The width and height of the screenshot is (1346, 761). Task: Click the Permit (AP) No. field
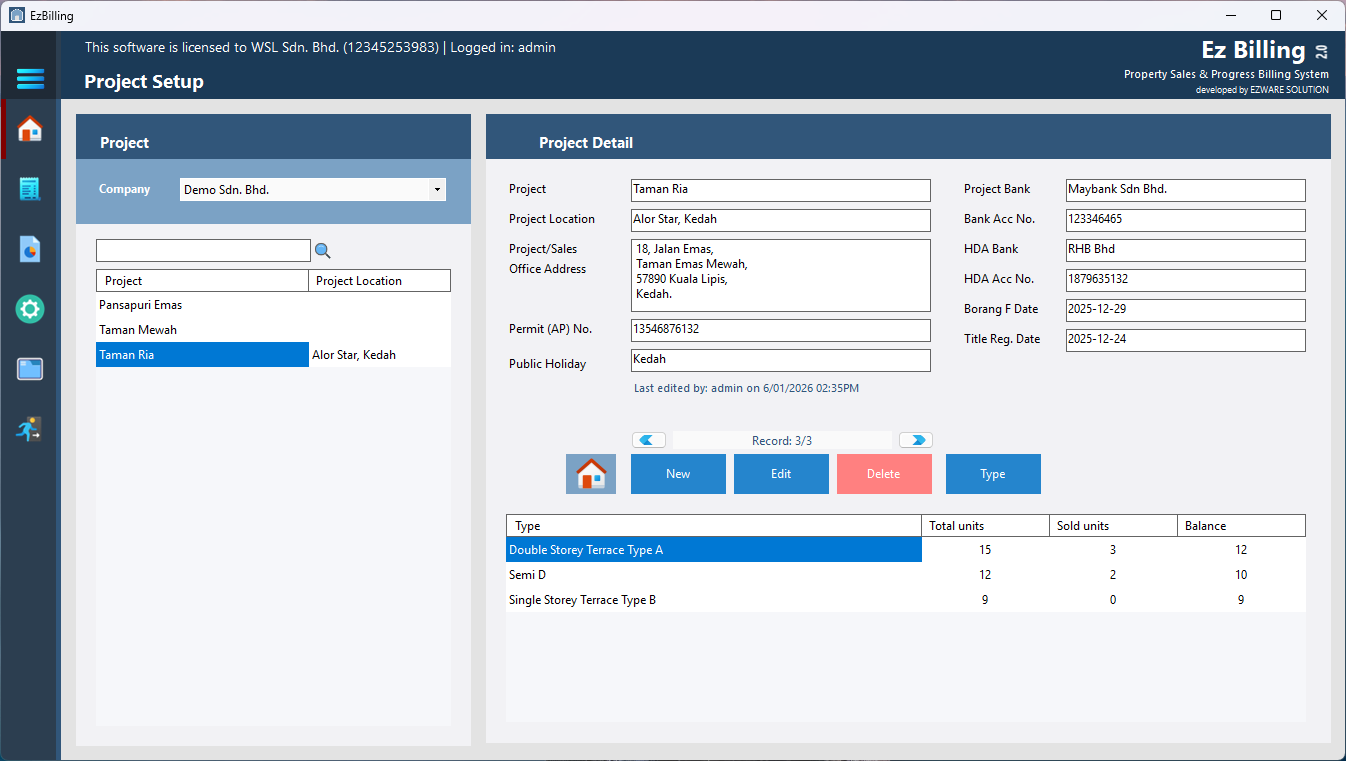pyautogui.click(x=781, y=330)
